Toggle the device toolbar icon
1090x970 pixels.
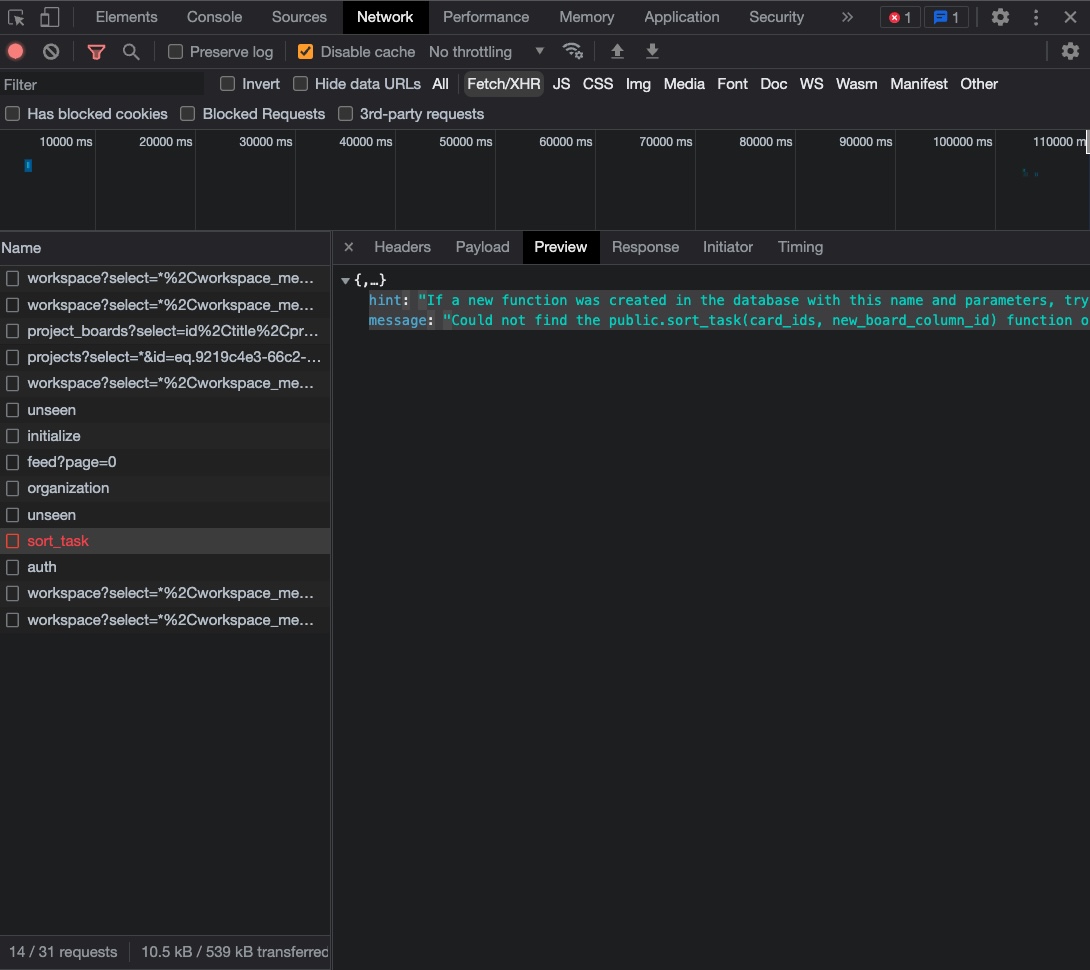pos(50,17)
